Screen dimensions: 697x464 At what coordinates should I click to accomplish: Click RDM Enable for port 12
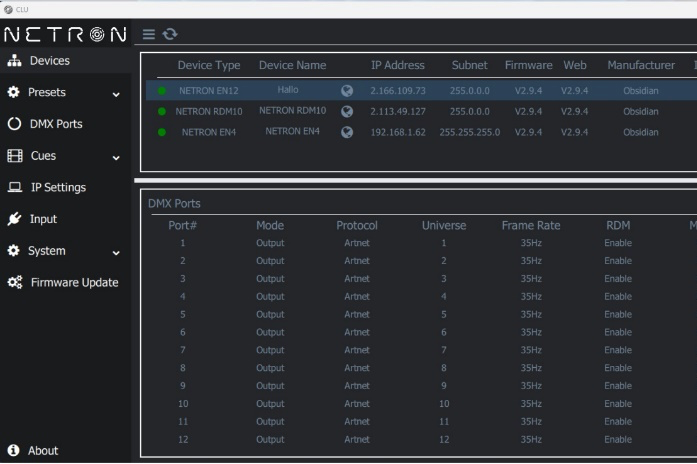[x=618, y=439]
